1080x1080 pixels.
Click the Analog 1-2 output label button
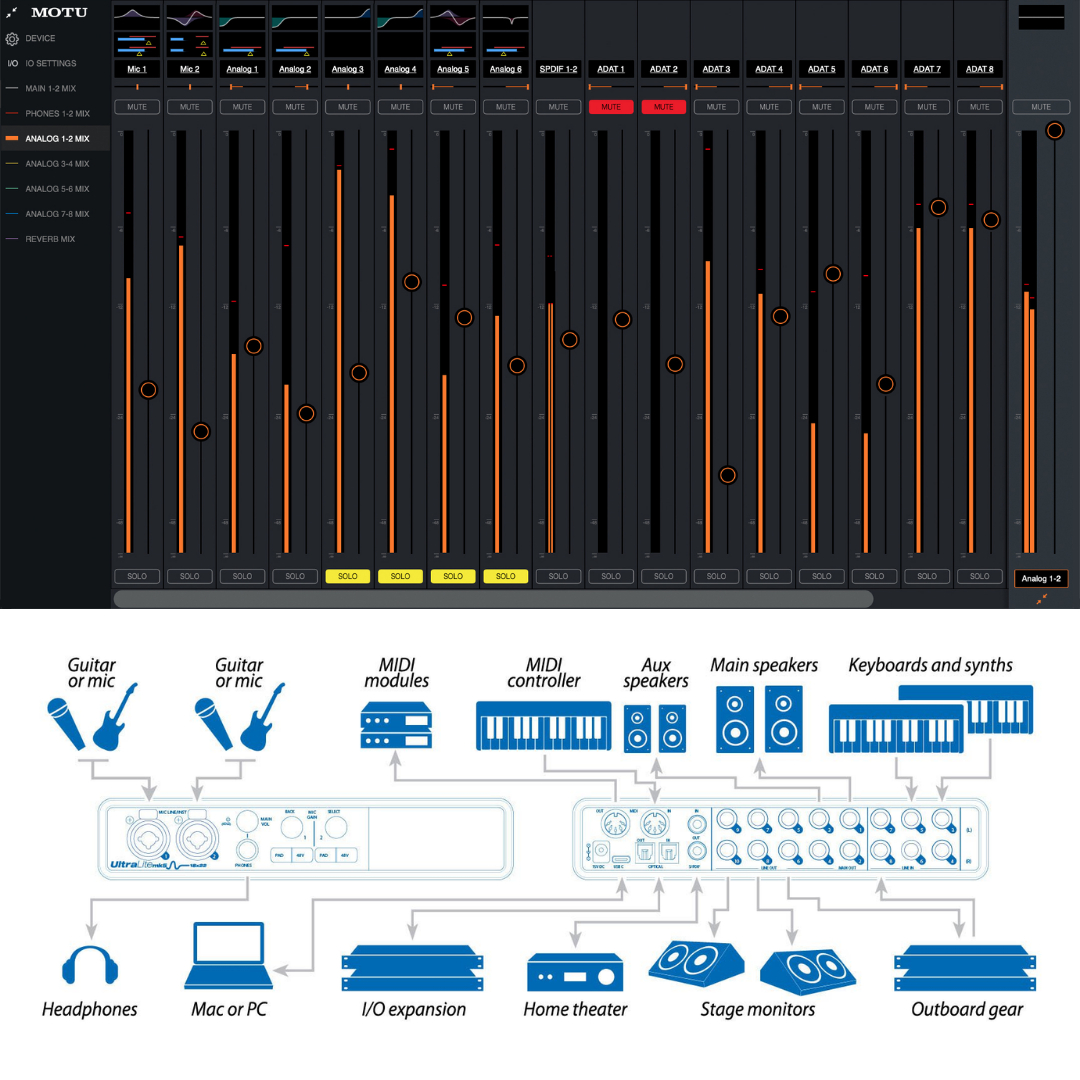point(1041,579)
